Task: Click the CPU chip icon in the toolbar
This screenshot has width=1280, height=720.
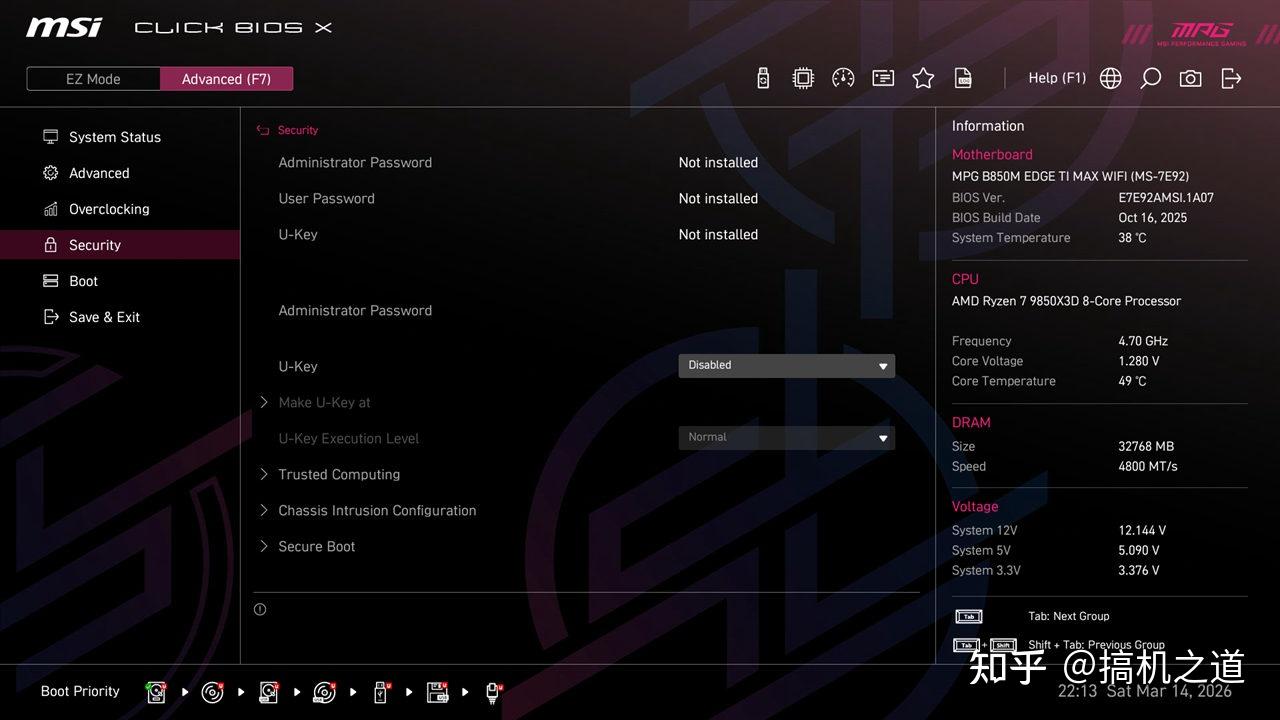Action: (x=803, y=78)
